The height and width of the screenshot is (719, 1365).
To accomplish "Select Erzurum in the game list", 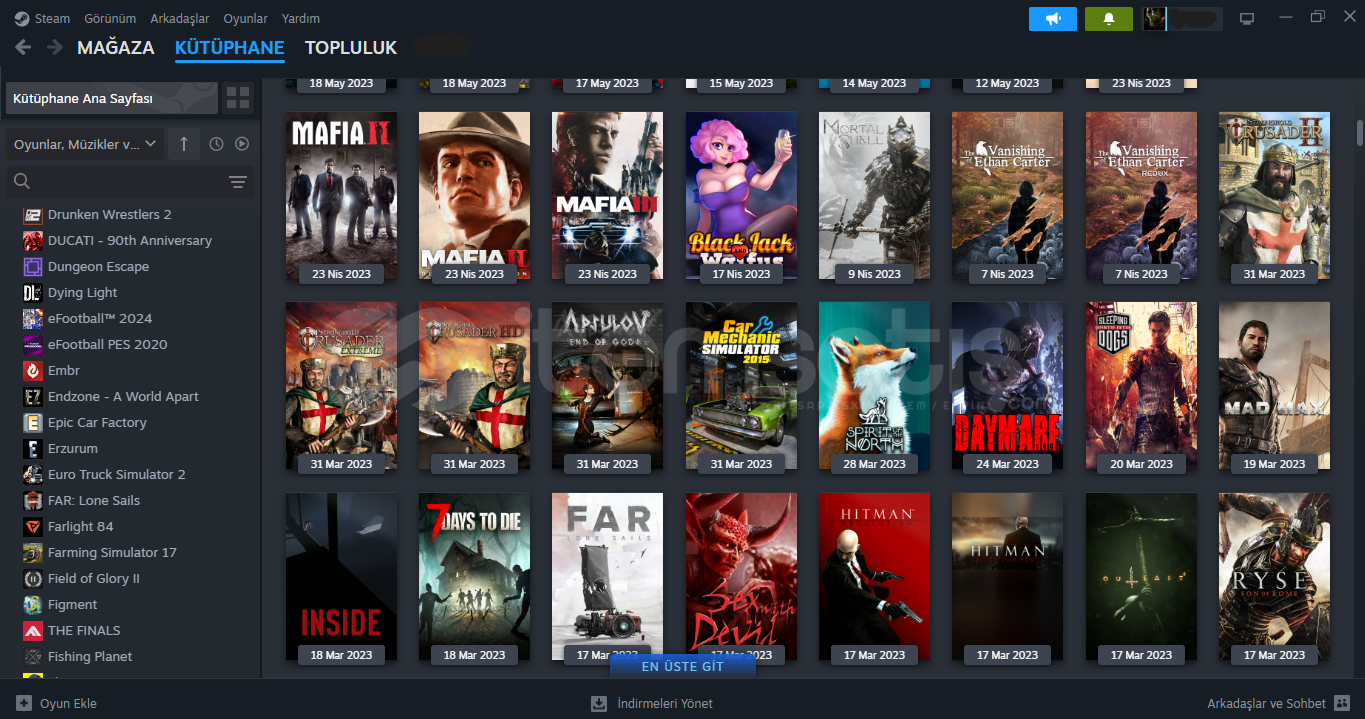I will (73, 448).
